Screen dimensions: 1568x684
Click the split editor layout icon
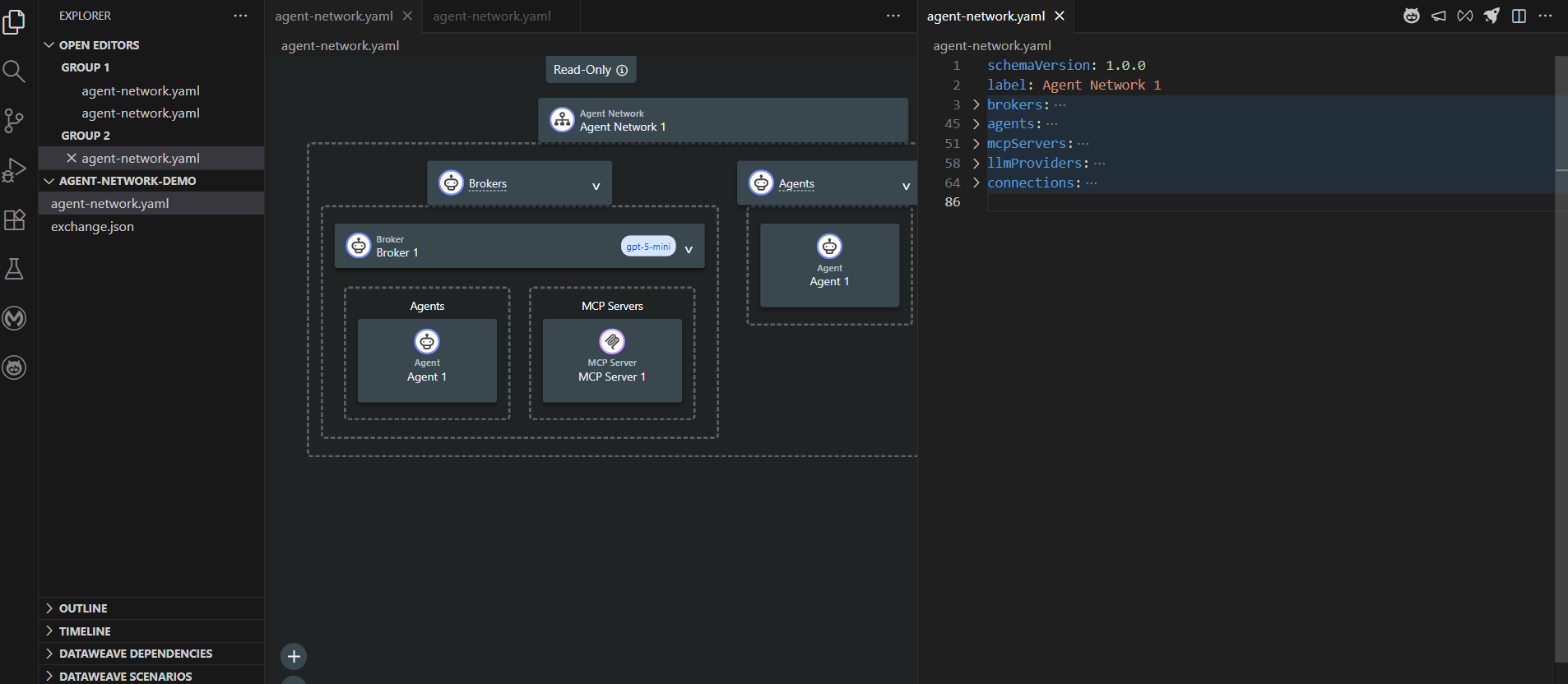(1519, 16)
